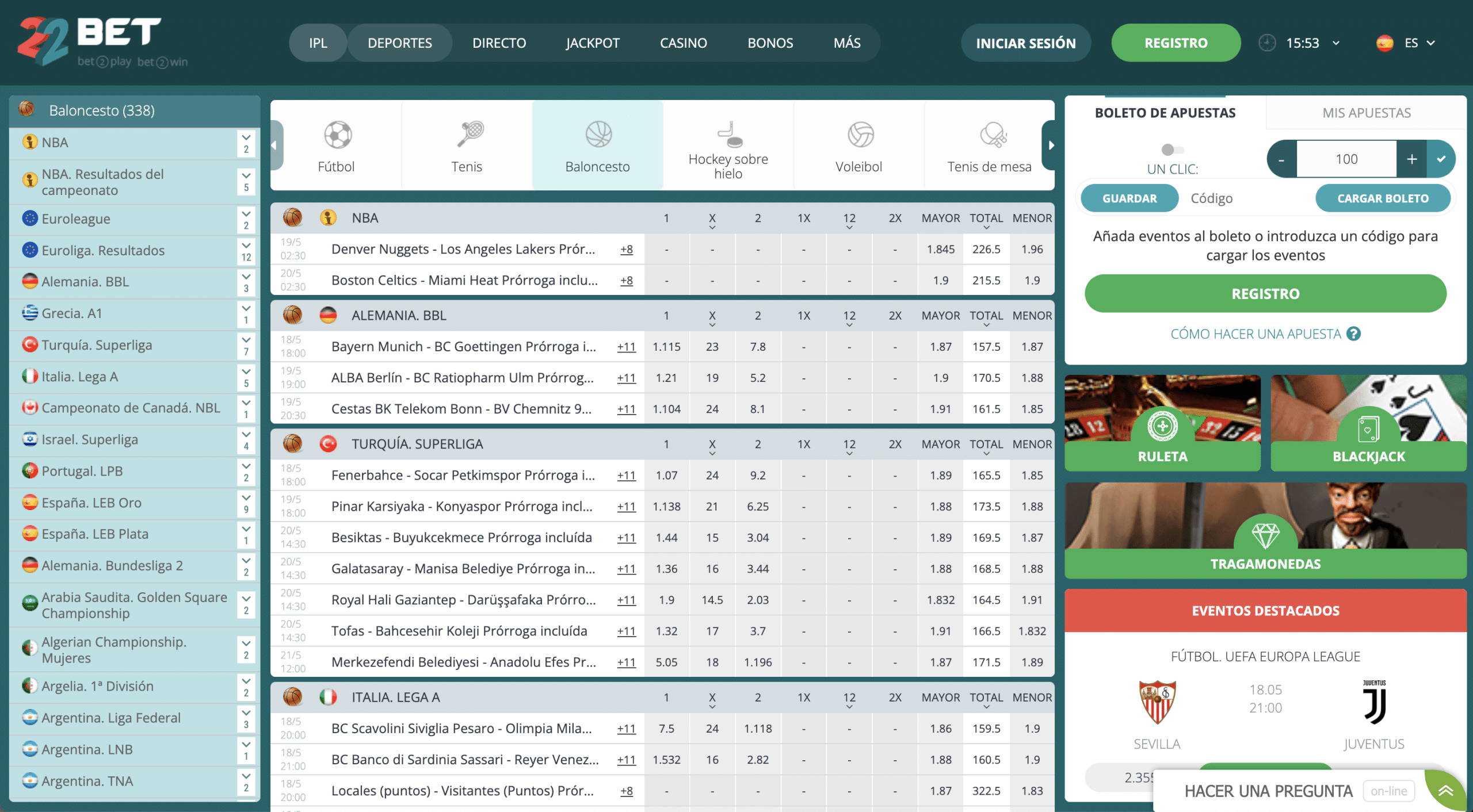
Task: Toggle the UN CLIC one-click switch
Action: [x=1172, y=150]
